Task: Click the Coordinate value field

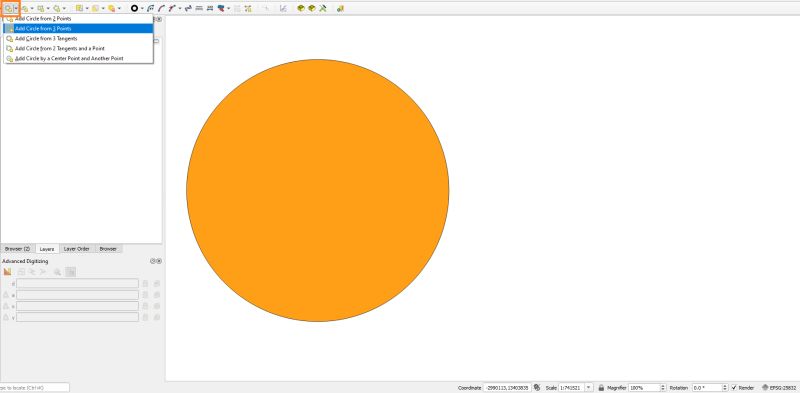Action: coord(507,388)
